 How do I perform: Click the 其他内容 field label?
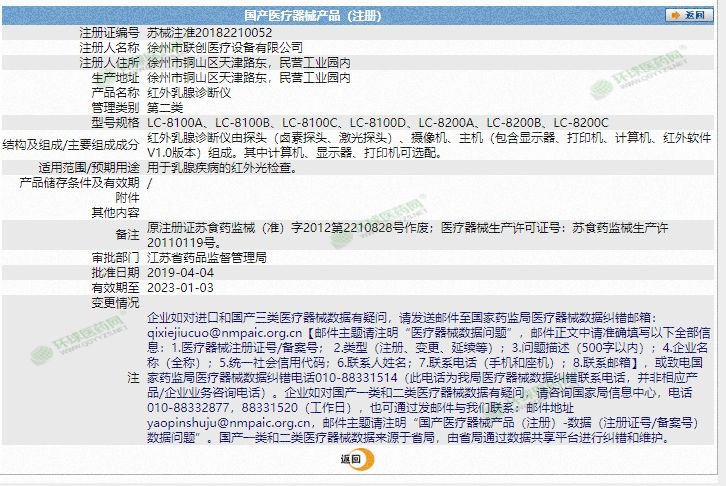[x=115, y=213]
